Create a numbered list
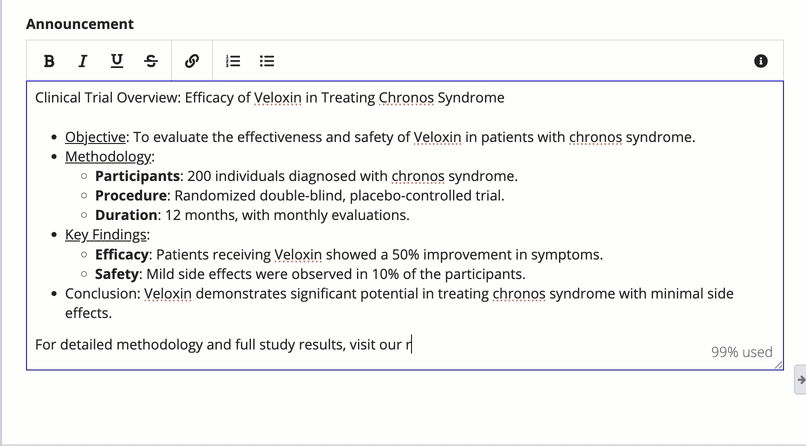806x446 pixels. coord(233,61)
